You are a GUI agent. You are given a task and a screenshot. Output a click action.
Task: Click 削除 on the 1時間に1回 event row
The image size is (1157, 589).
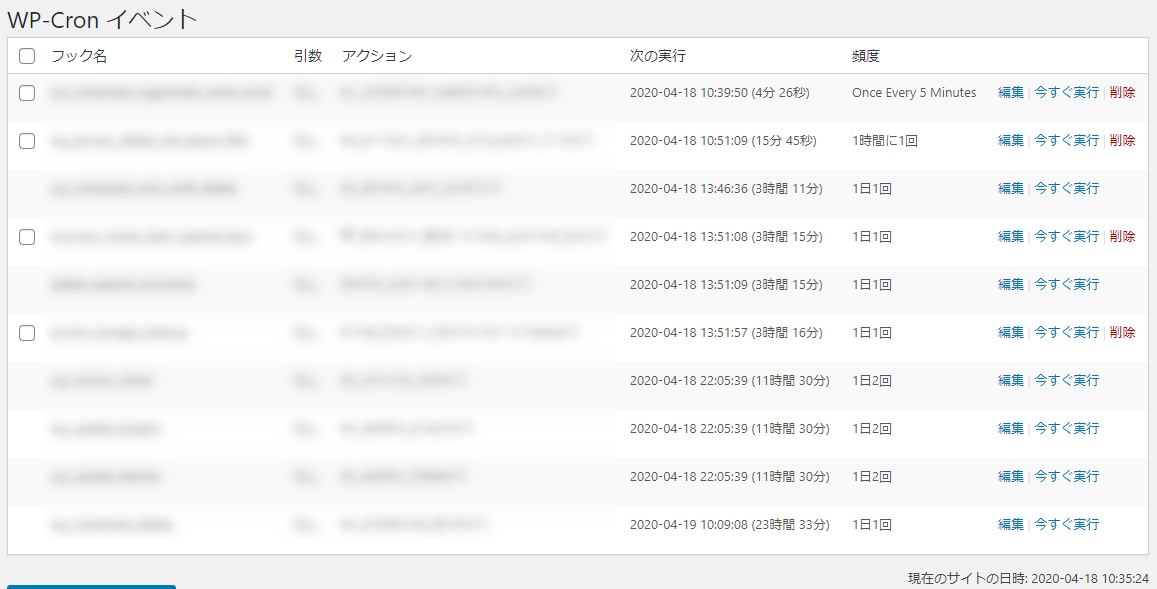click(x=1122, y=141)
